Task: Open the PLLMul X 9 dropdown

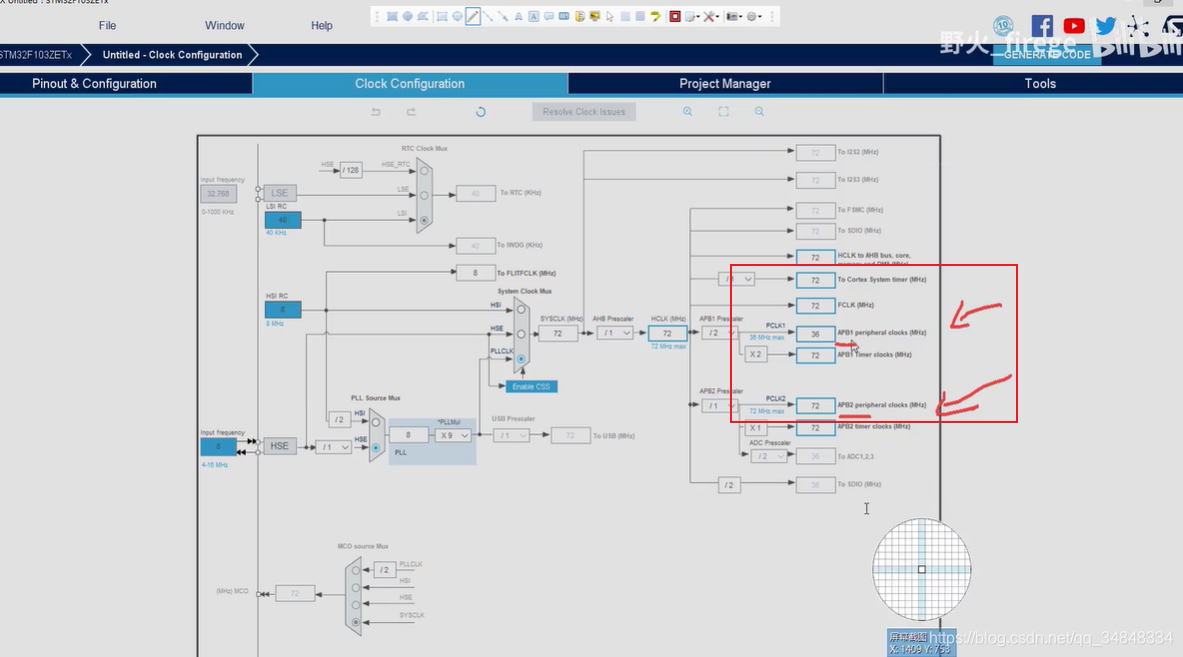Action: tap(453, 435)
